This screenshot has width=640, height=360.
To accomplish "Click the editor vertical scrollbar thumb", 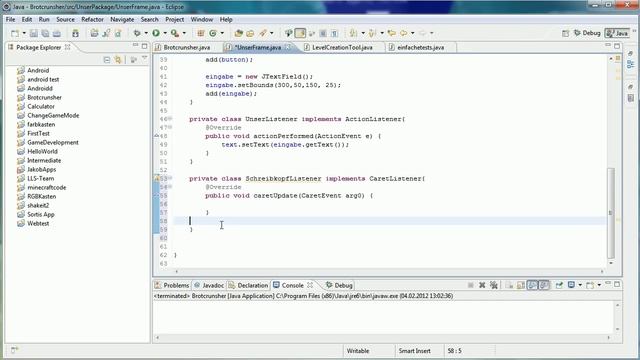I will point(611,213).
